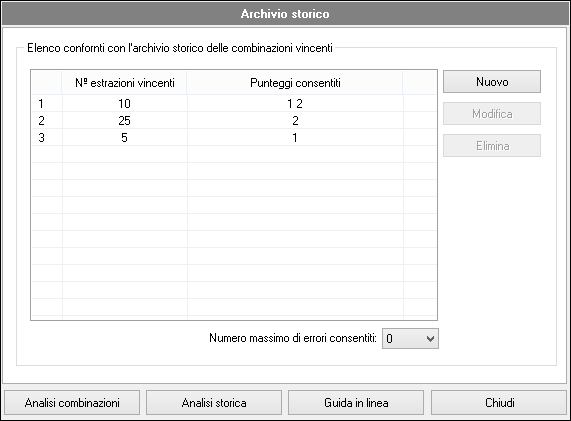Expand the errori consentiti dropdown arrow
571x421 pixels.
[430, 339]
